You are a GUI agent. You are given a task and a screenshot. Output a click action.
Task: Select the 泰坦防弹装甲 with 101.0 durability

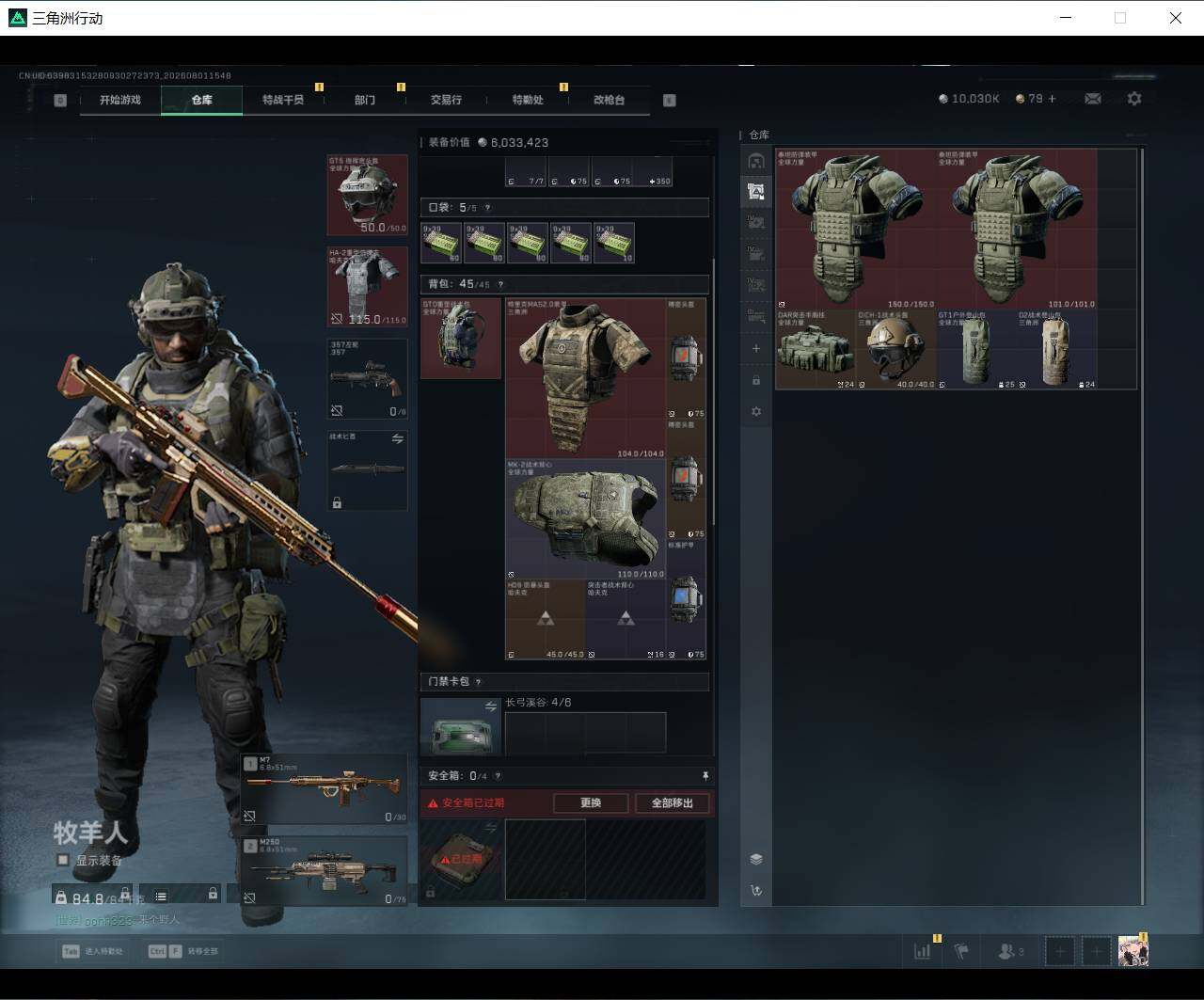tap(1017, 229)
